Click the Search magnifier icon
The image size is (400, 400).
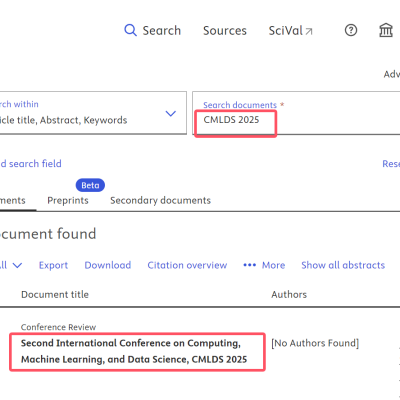coord(130,30)
